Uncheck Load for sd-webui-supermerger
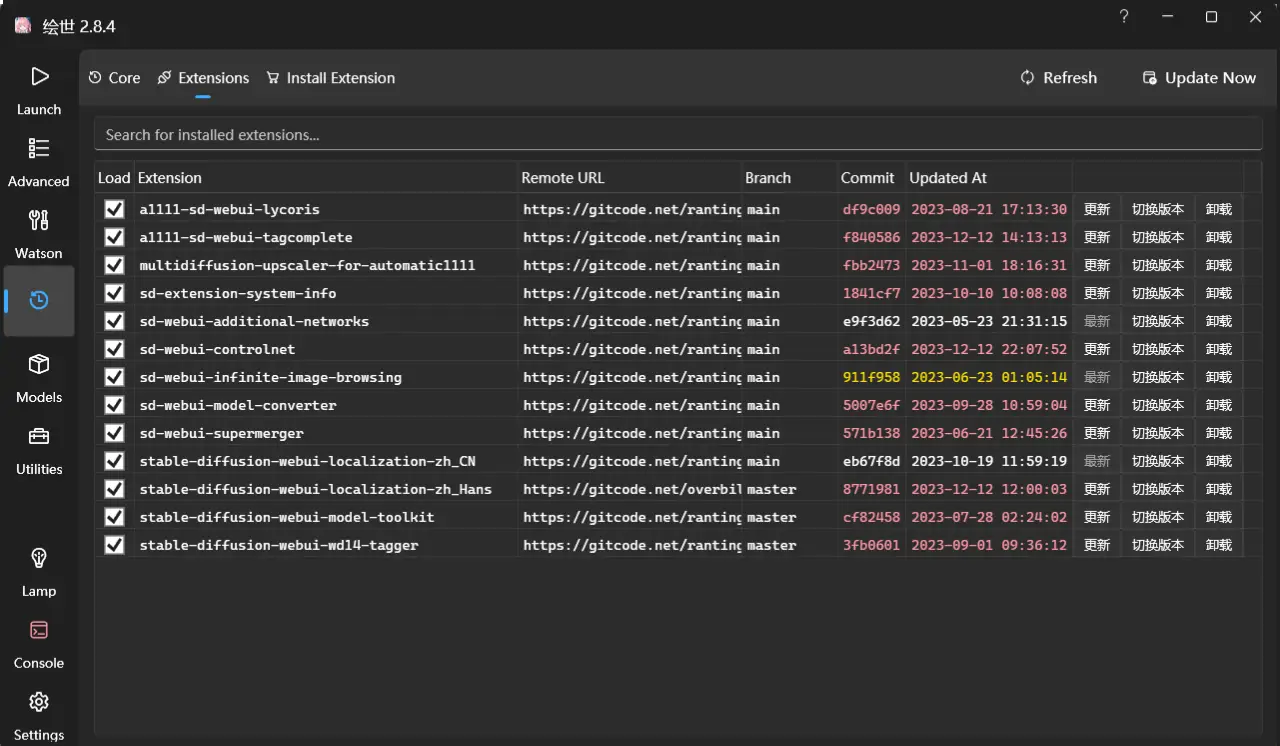Screen dimensions: 1280x746 coord(114,433)
